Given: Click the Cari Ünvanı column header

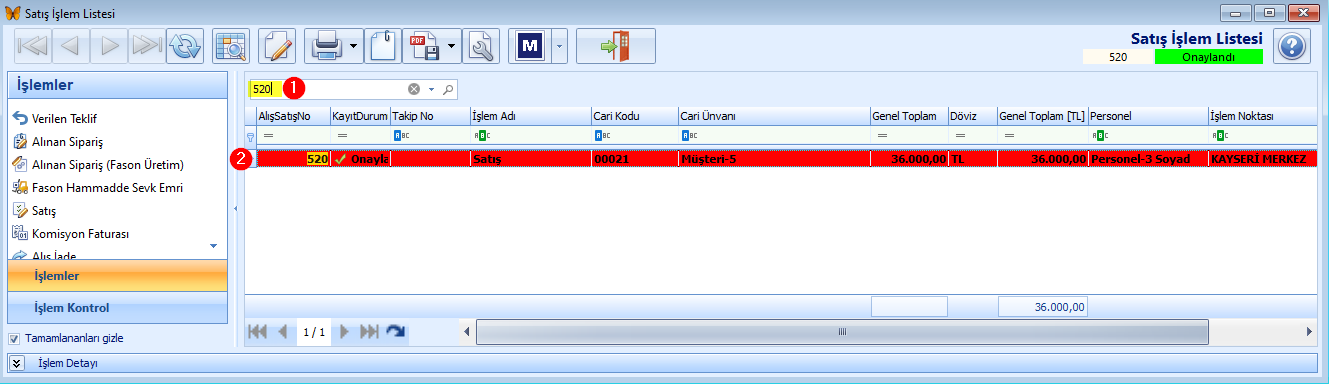Looking at the screenshot, I should (774, 116).
